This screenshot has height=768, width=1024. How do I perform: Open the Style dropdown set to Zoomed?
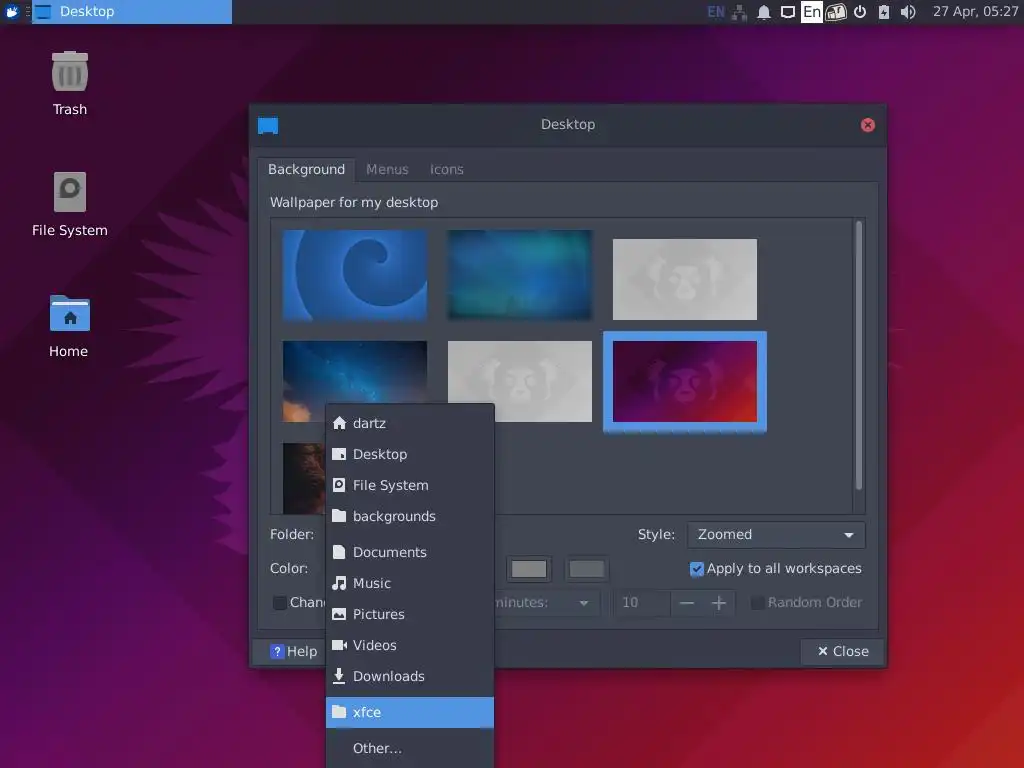tap(776, 534)
